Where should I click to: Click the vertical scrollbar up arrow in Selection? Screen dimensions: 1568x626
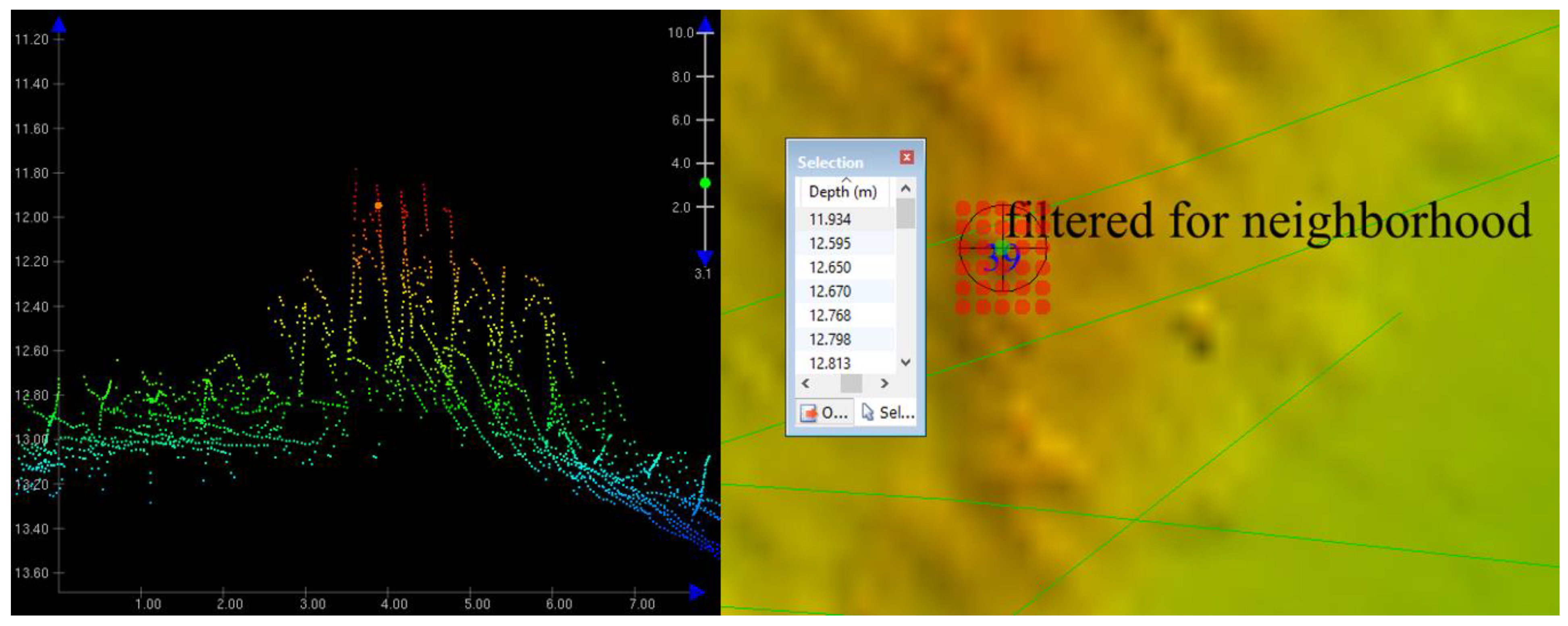point(905,188)
